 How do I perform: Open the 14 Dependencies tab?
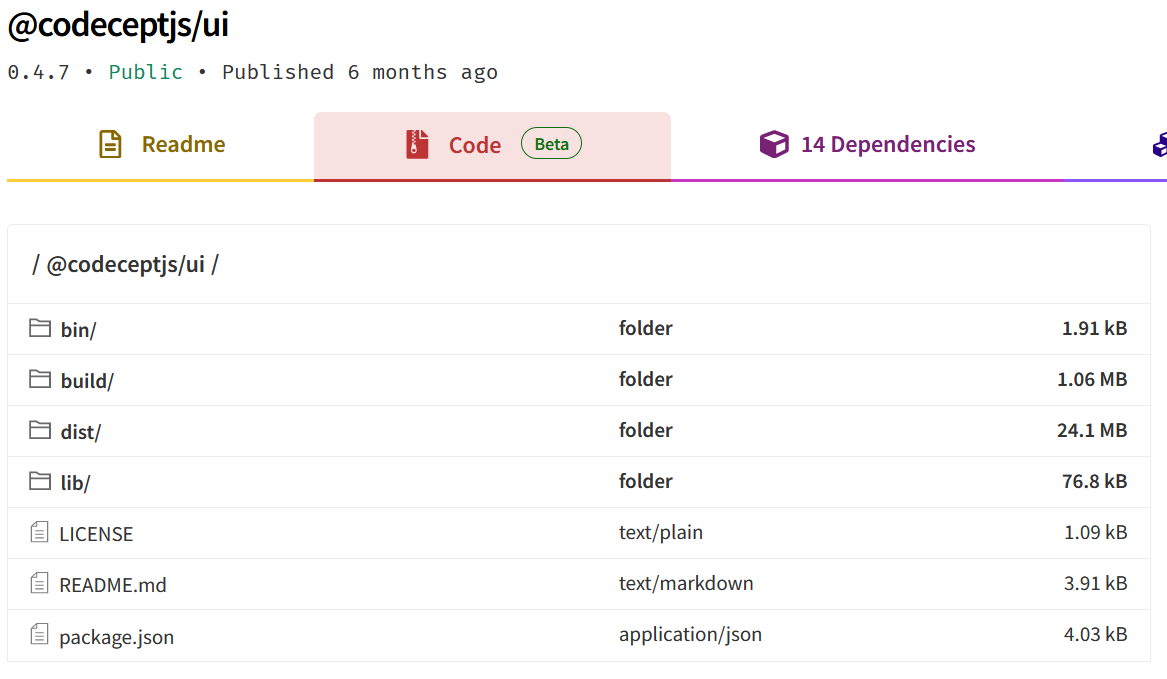tap(867, 144)
